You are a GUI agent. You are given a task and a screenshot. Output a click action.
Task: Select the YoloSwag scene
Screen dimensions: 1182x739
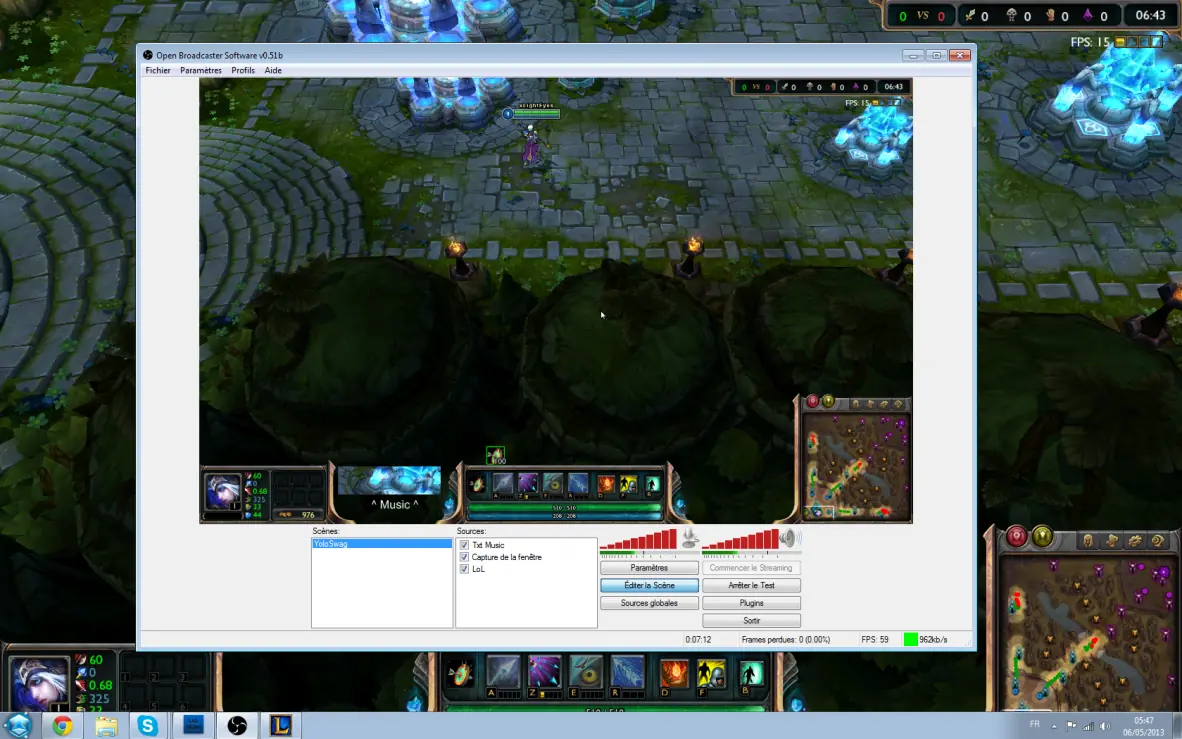pos(382,544)
